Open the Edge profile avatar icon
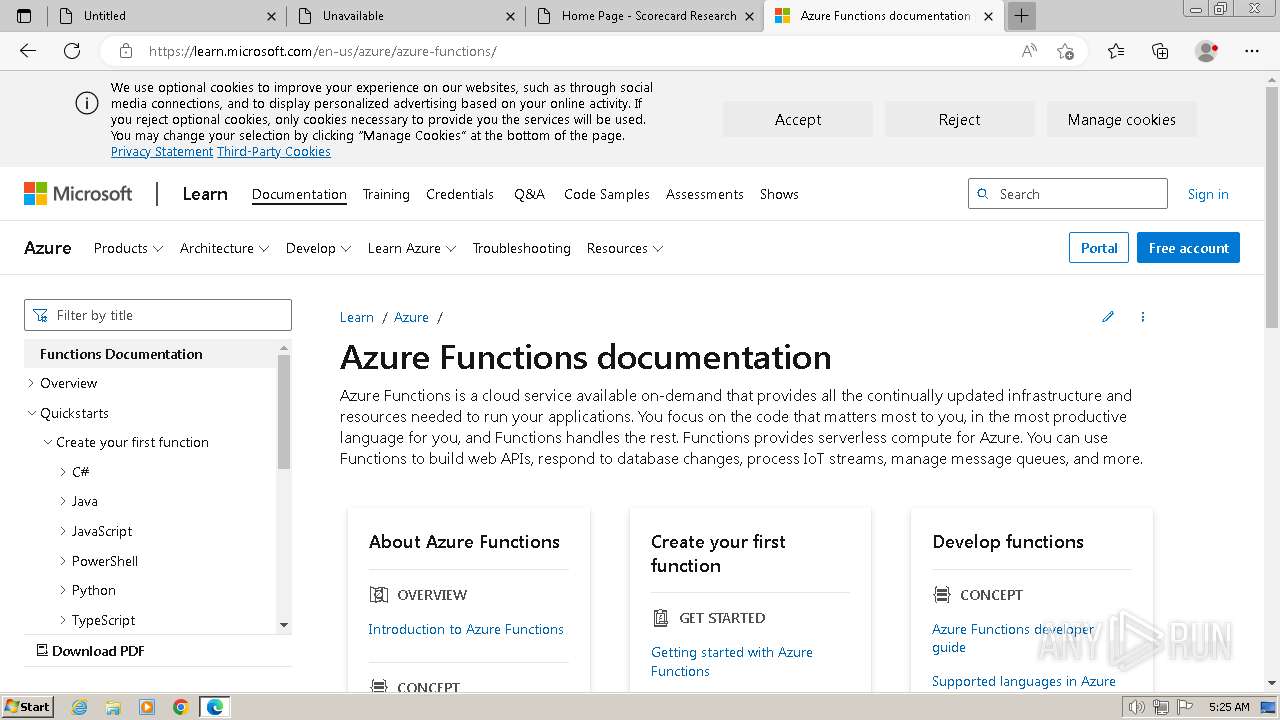Screen dimensions: 1280x720 1207,51
